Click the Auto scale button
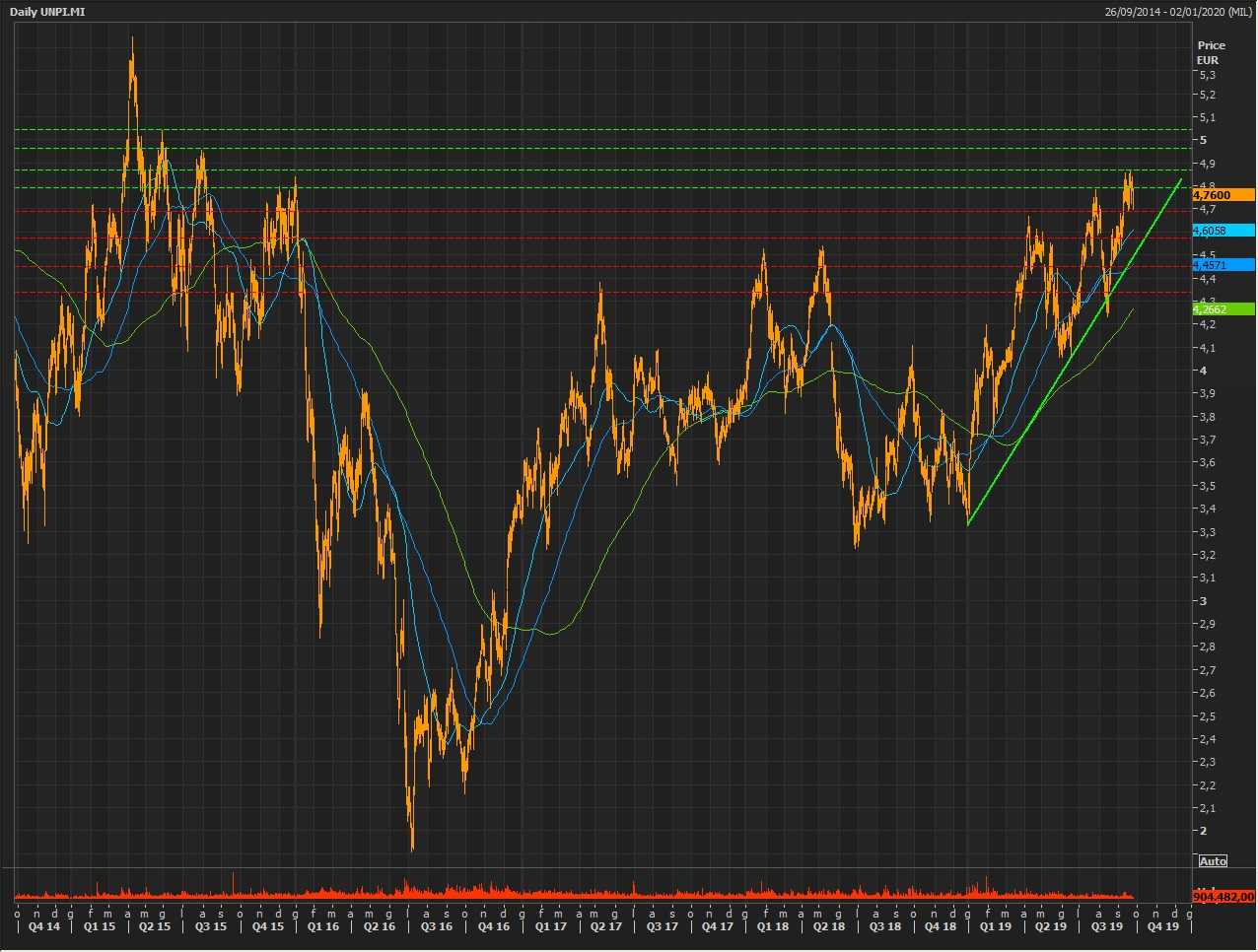Image resolution: width=1258 pixels, height=952 pixels. tap(1213, 861)
